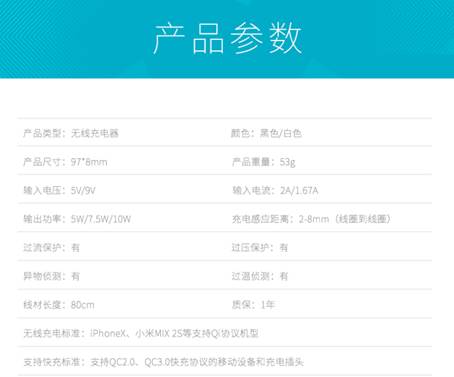Click the 产品重量 53g value
This screenshot has height=377, width=454.
click(264, 162)
